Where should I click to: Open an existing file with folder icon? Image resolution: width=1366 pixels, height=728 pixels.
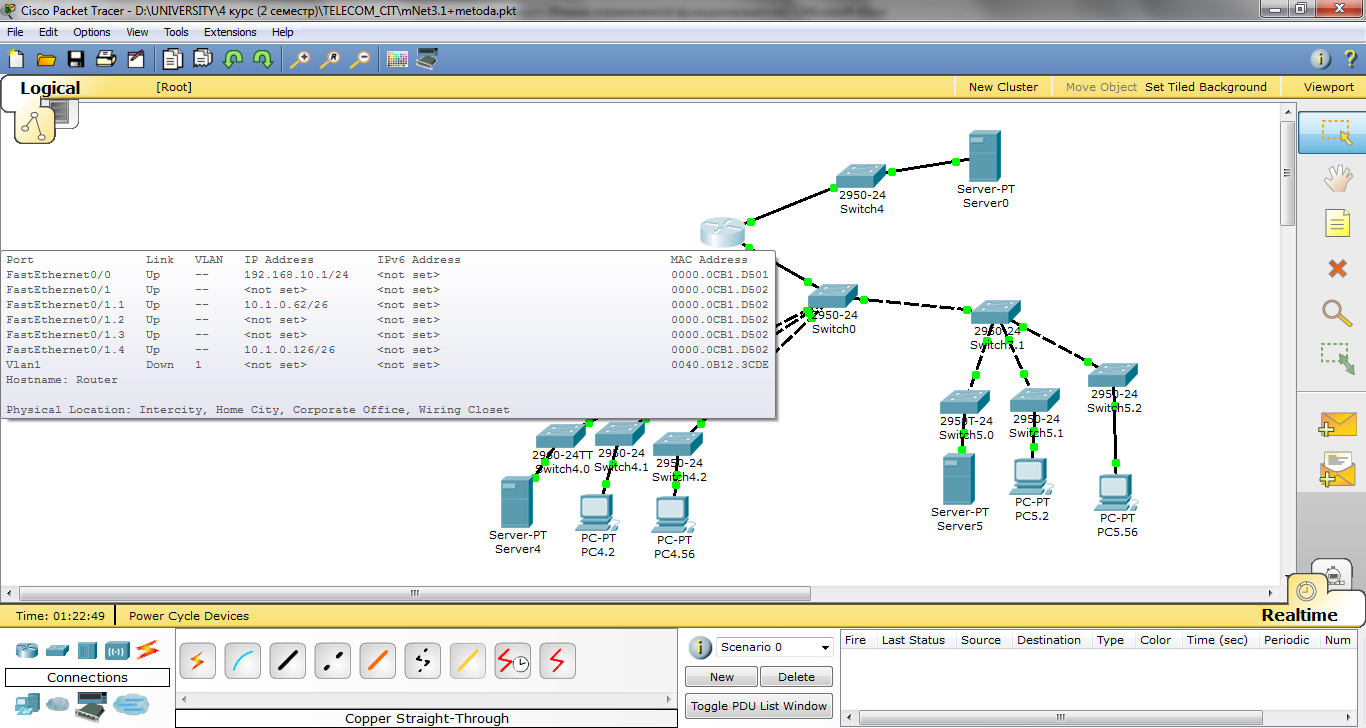(46, 59)
